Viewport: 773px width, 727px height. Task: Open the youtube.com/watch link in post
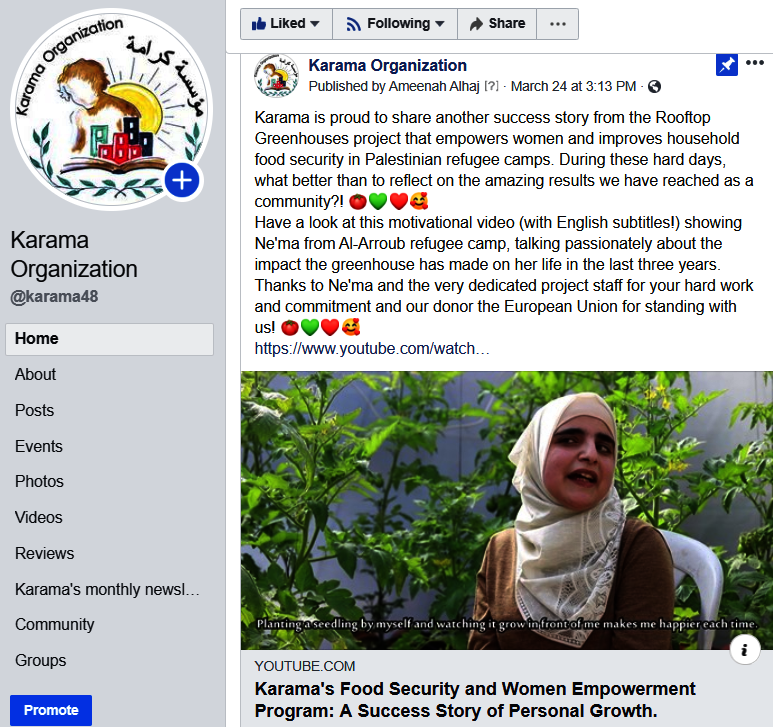tap(372, 348)
